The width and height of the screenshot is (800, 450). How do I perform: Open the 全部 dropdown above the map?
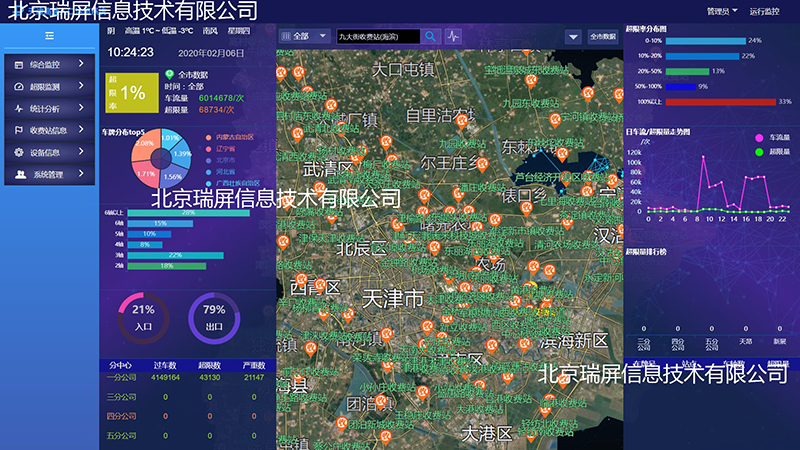click(304, 36)
